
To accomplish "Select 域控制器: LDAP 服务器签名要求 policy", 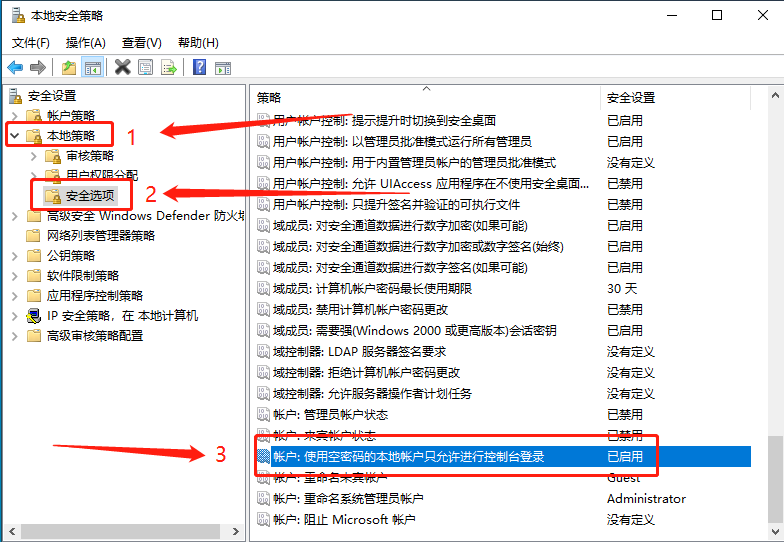I will (360, 352).
